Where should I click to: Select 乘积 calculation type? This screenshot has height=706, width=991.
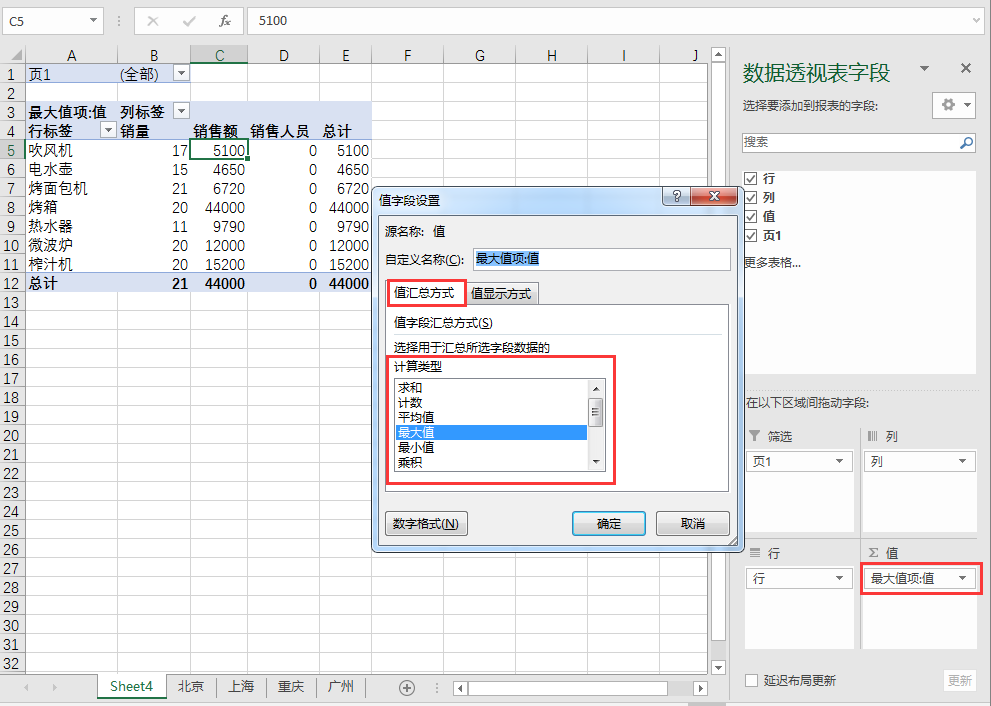tap(491, 463)
